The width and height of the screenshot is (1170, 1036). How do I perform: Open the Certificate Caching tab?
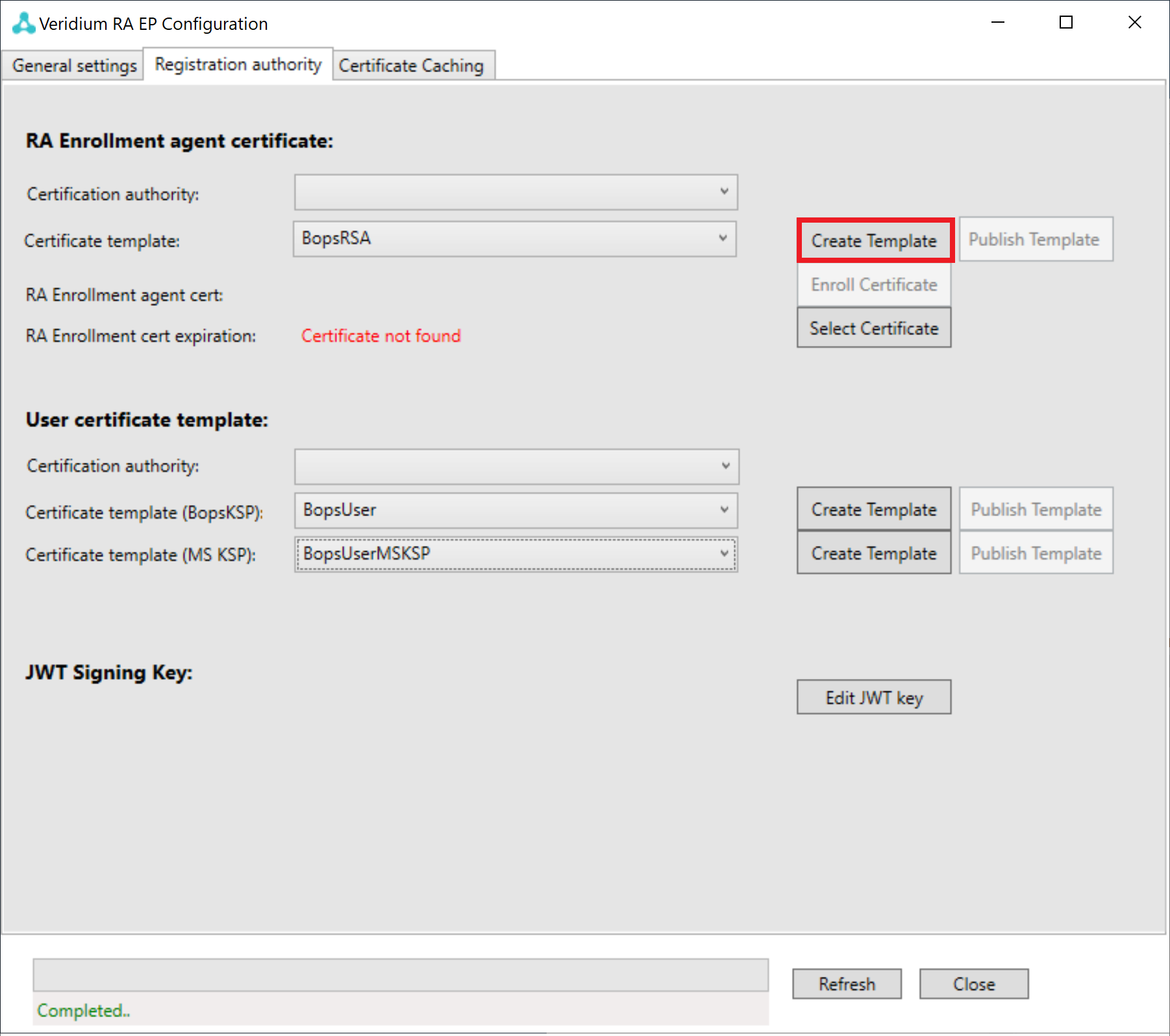point(411,66)
